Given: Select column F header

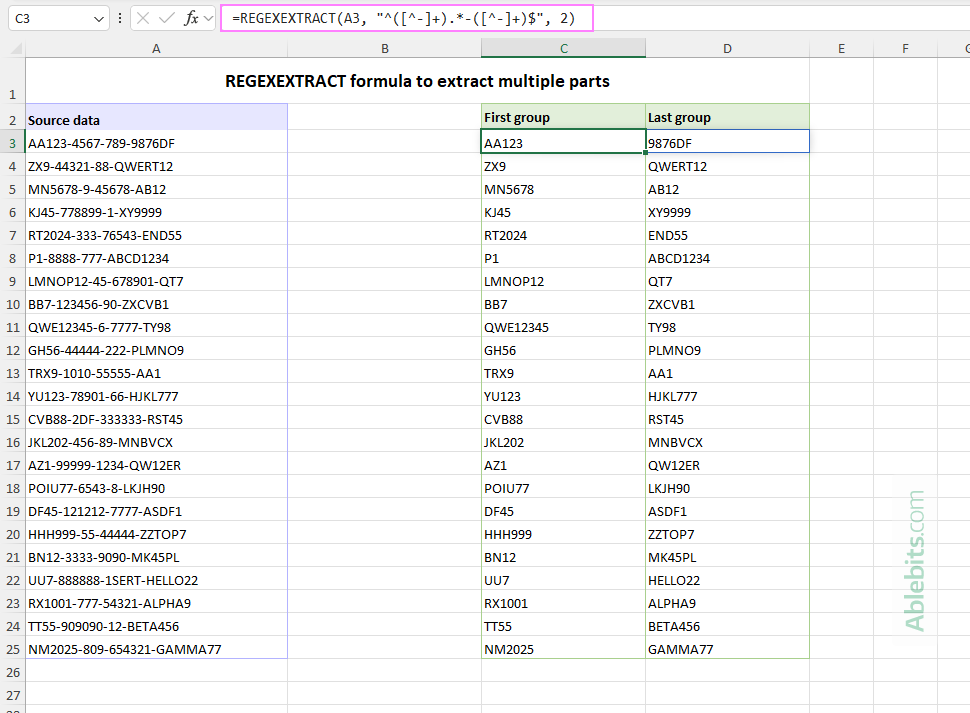Looking at the screenshot, I should click(x=906, y=48).
